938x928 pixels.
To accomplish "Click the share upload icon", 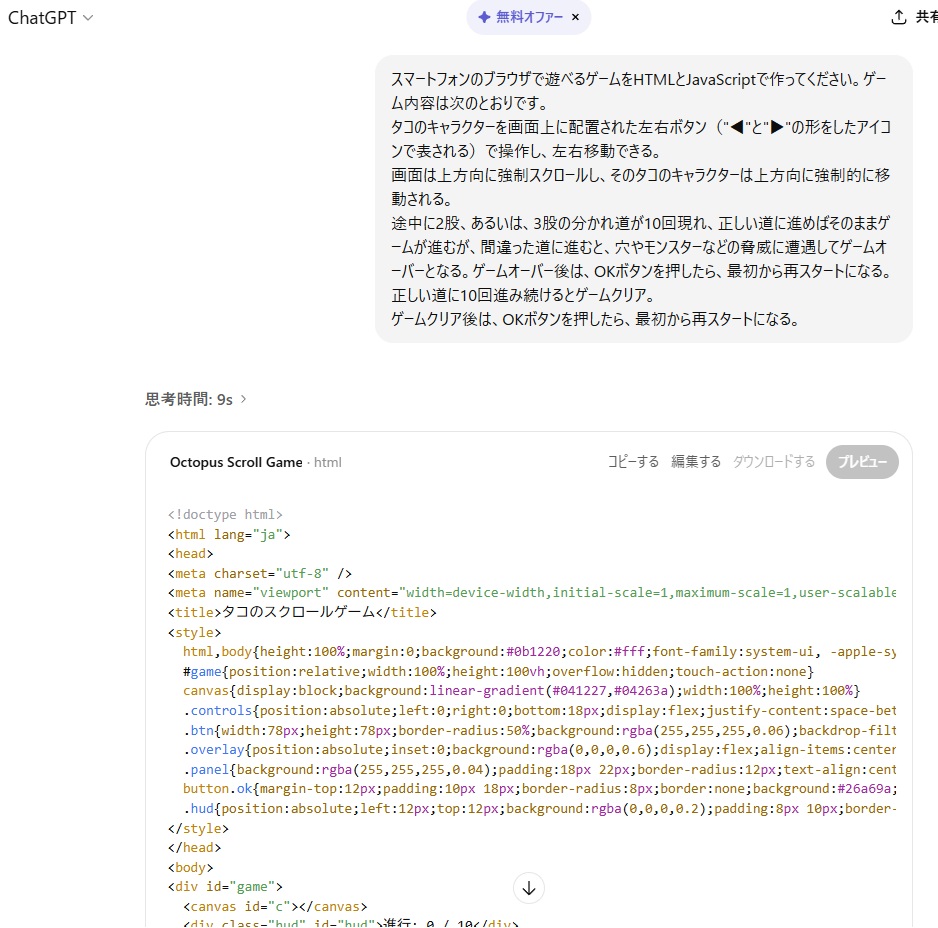I will [899, 17].
